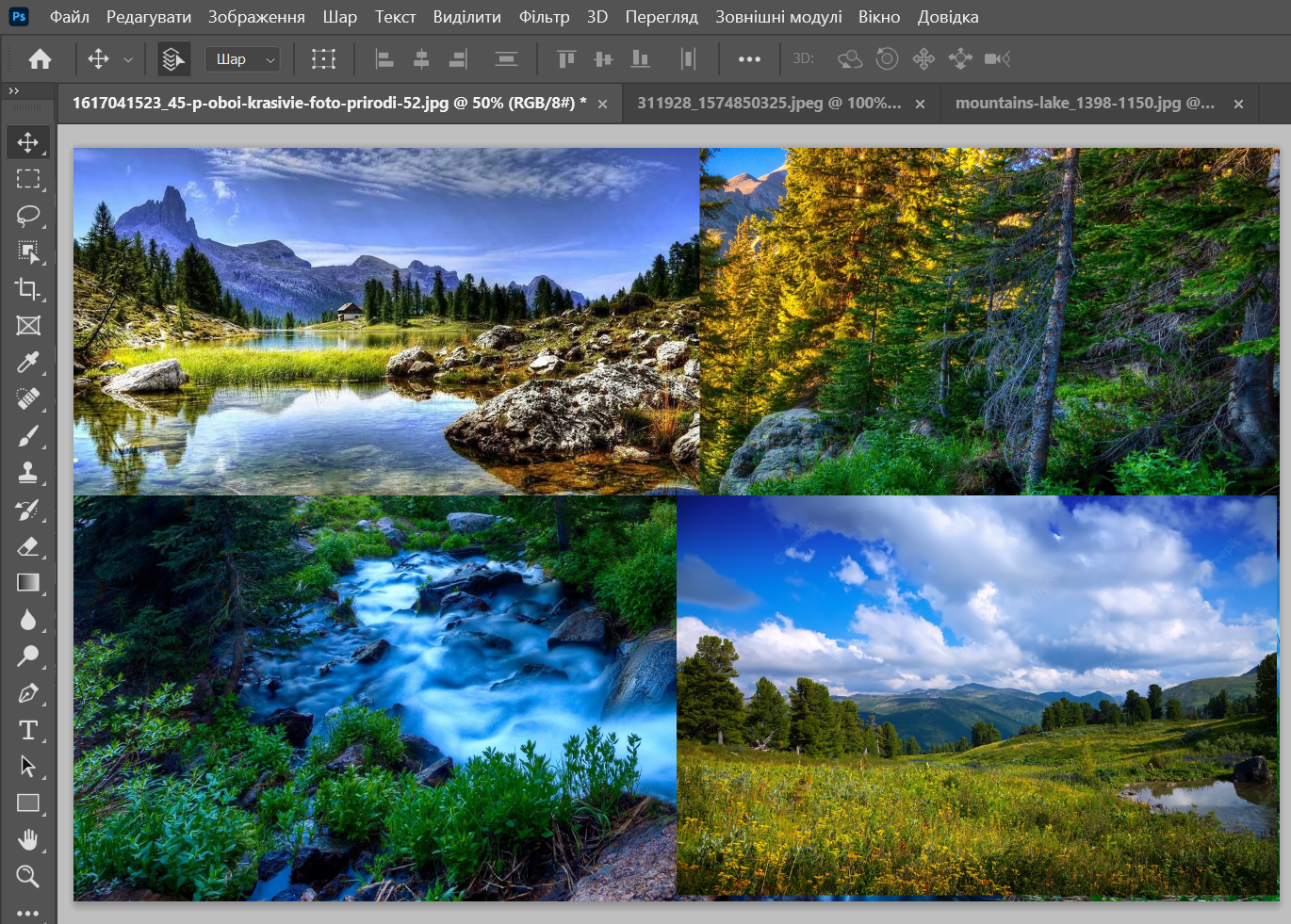Image resolution: width=1291 pixels, height=924 pixels.
Task: Toggle Show Transform Controls
Action: (323, 59)
